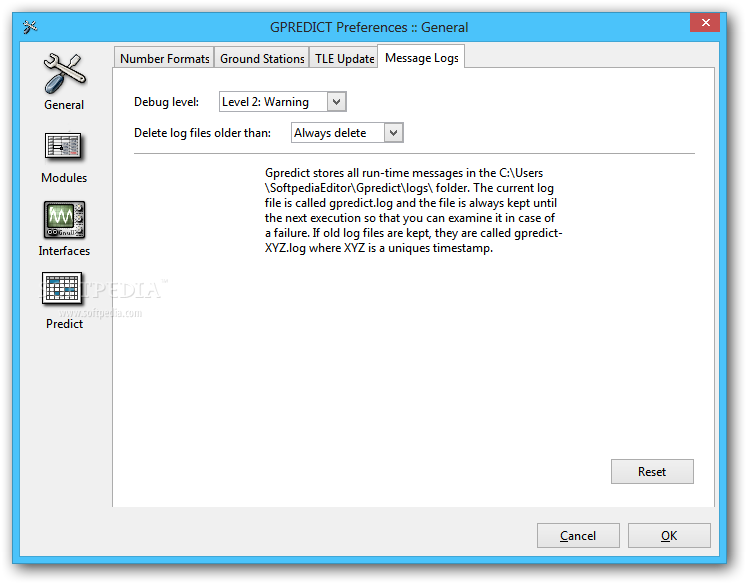This screenshot has height=584, width=747.
Task: Open the Modules preferences section icon
Action: pos(64,146)
